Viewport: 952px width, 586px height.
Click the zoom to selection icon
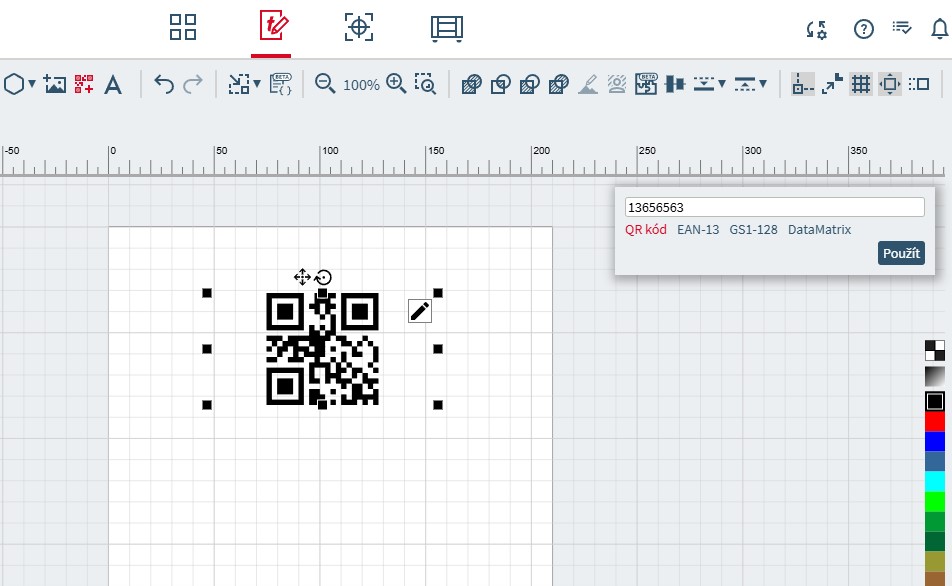click(426, 85)
